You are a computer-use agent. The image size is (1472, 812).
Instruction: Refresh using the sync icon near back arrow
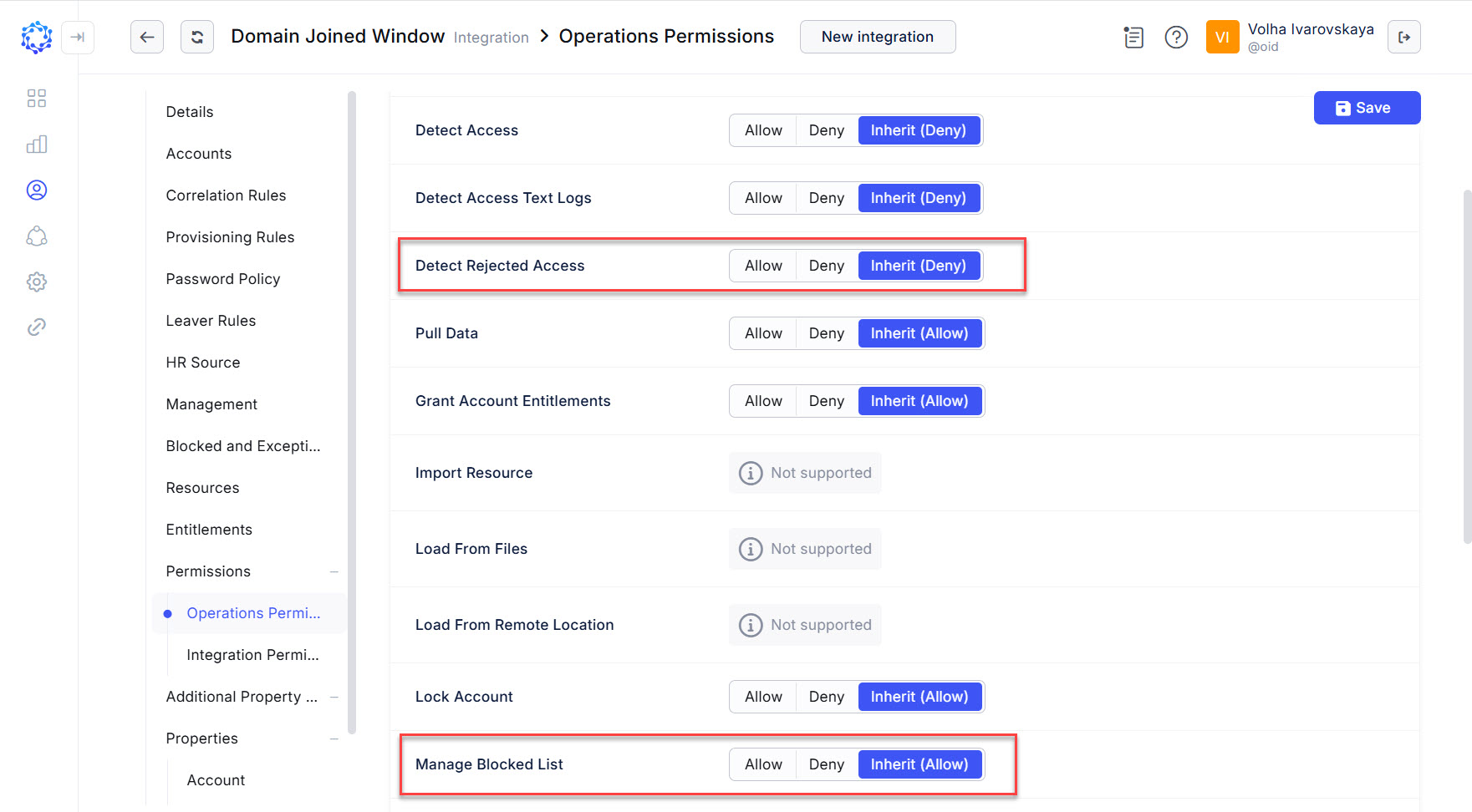click(x=197, y=37)
